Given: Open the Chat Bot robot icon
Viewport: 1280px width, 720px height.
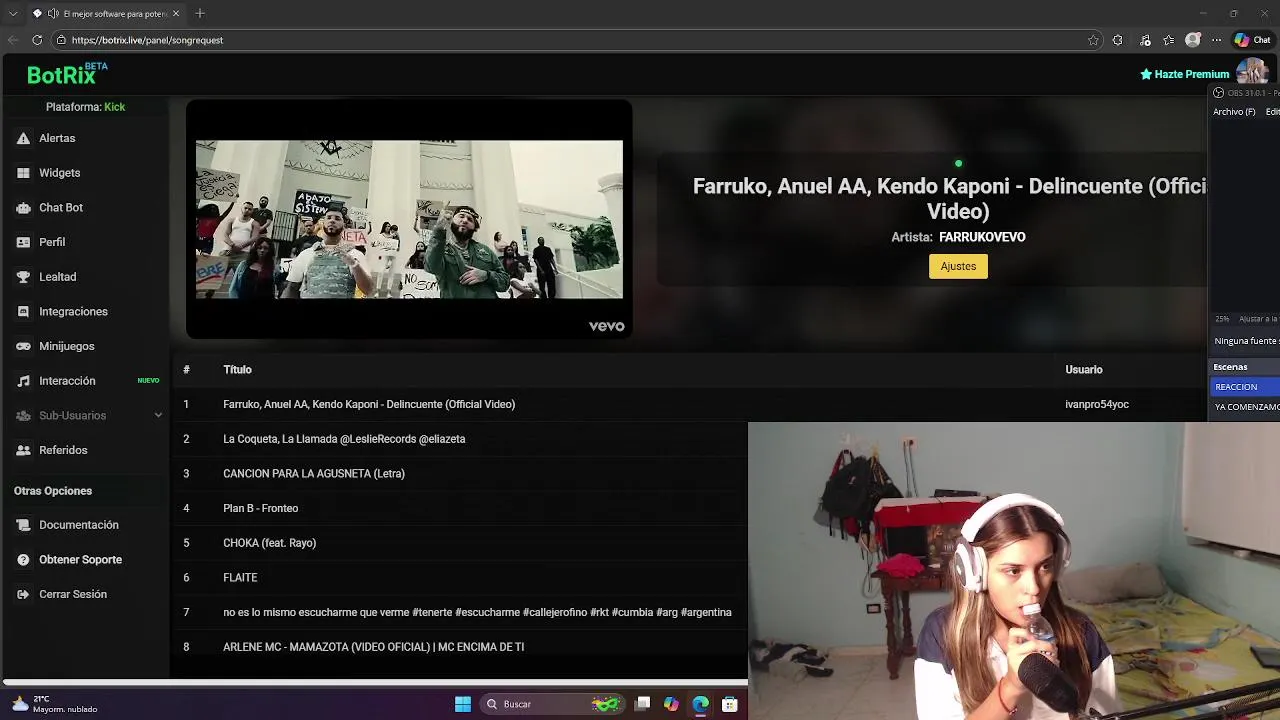Looking at the screenshot, I should (23, 208).
